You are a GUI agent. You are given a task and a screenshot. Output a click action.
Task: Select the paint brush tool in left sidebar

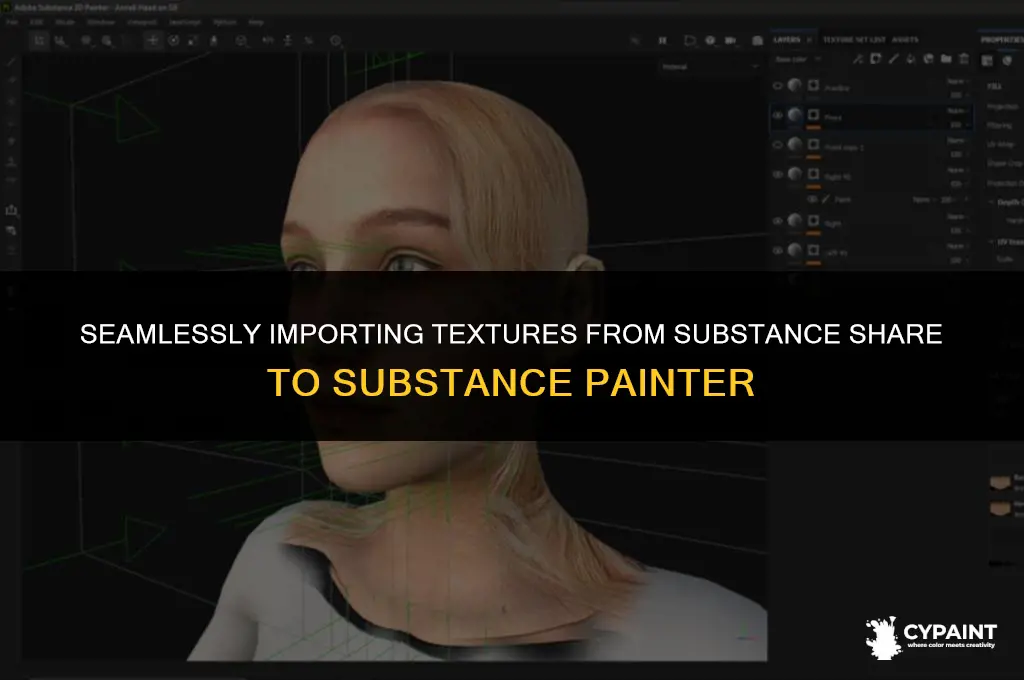tap(11, 61)
